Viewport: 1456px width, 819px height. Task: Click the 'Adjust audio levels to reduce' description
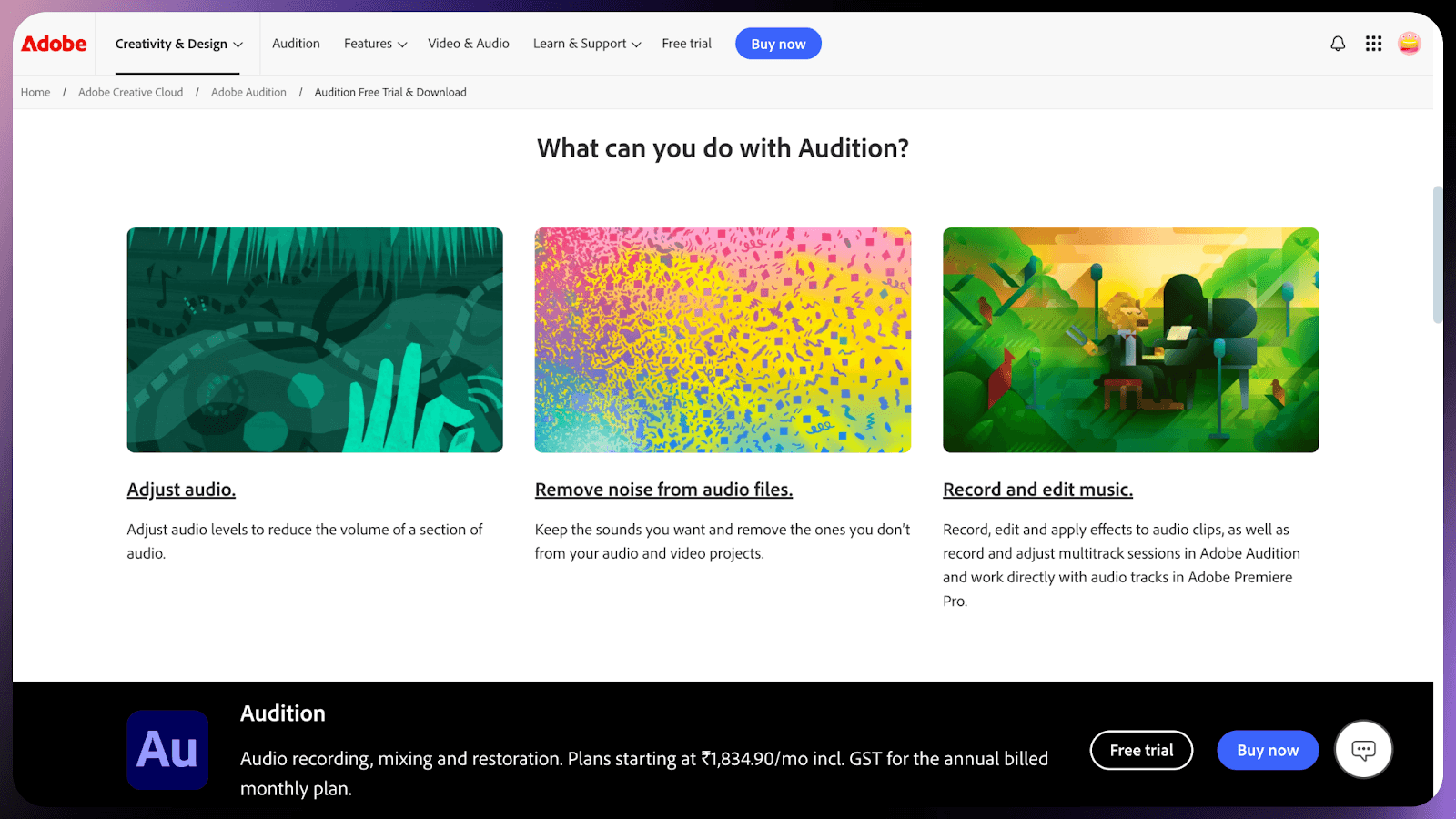[x=305, y=541]
